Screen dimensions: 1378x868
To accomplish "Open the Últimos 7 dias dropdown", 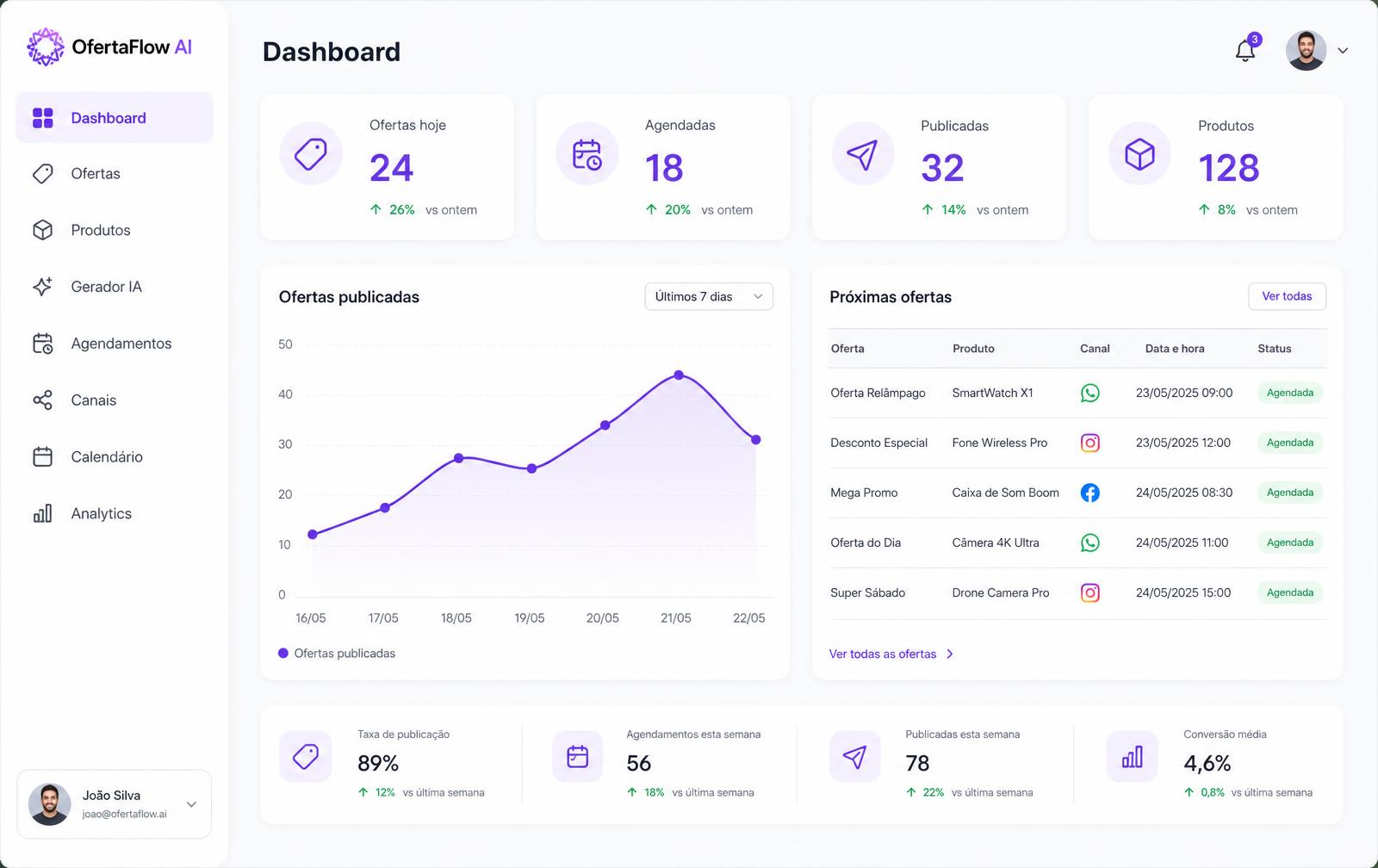I will (x=709, y=296).
